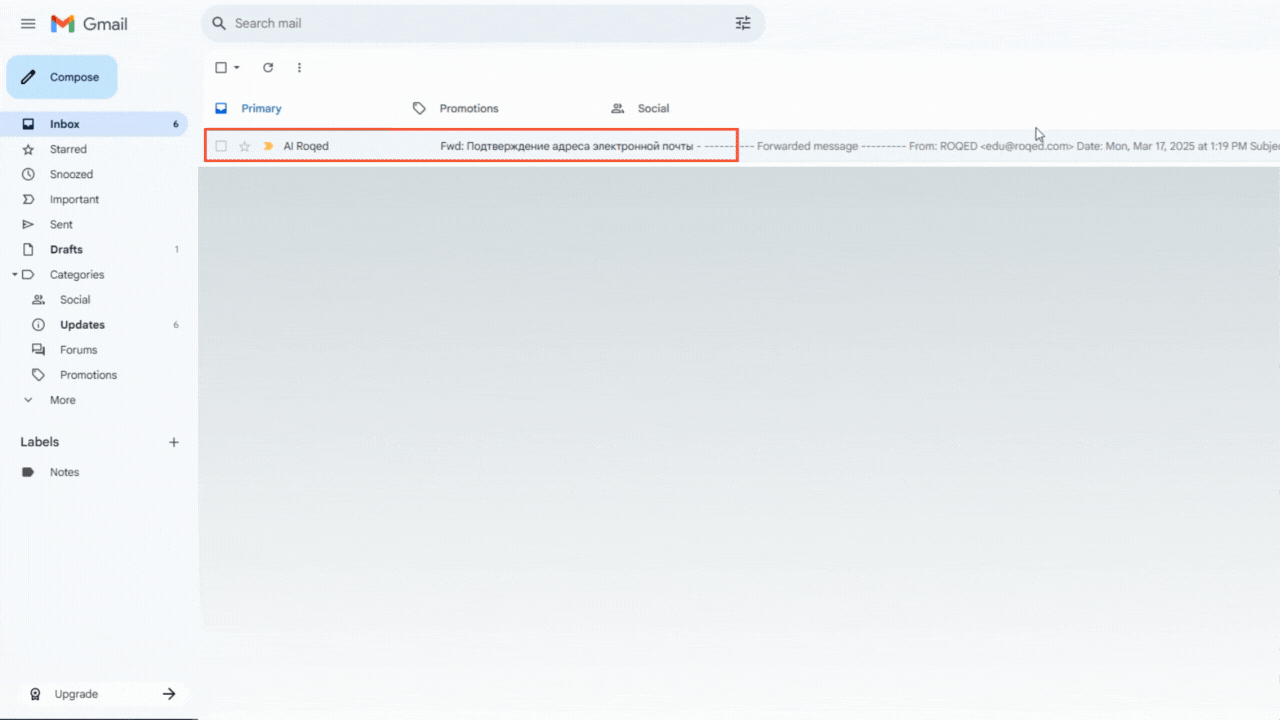1280x720 pixels.
Task: Star the Al Roqed email
Action: (244, 146)
